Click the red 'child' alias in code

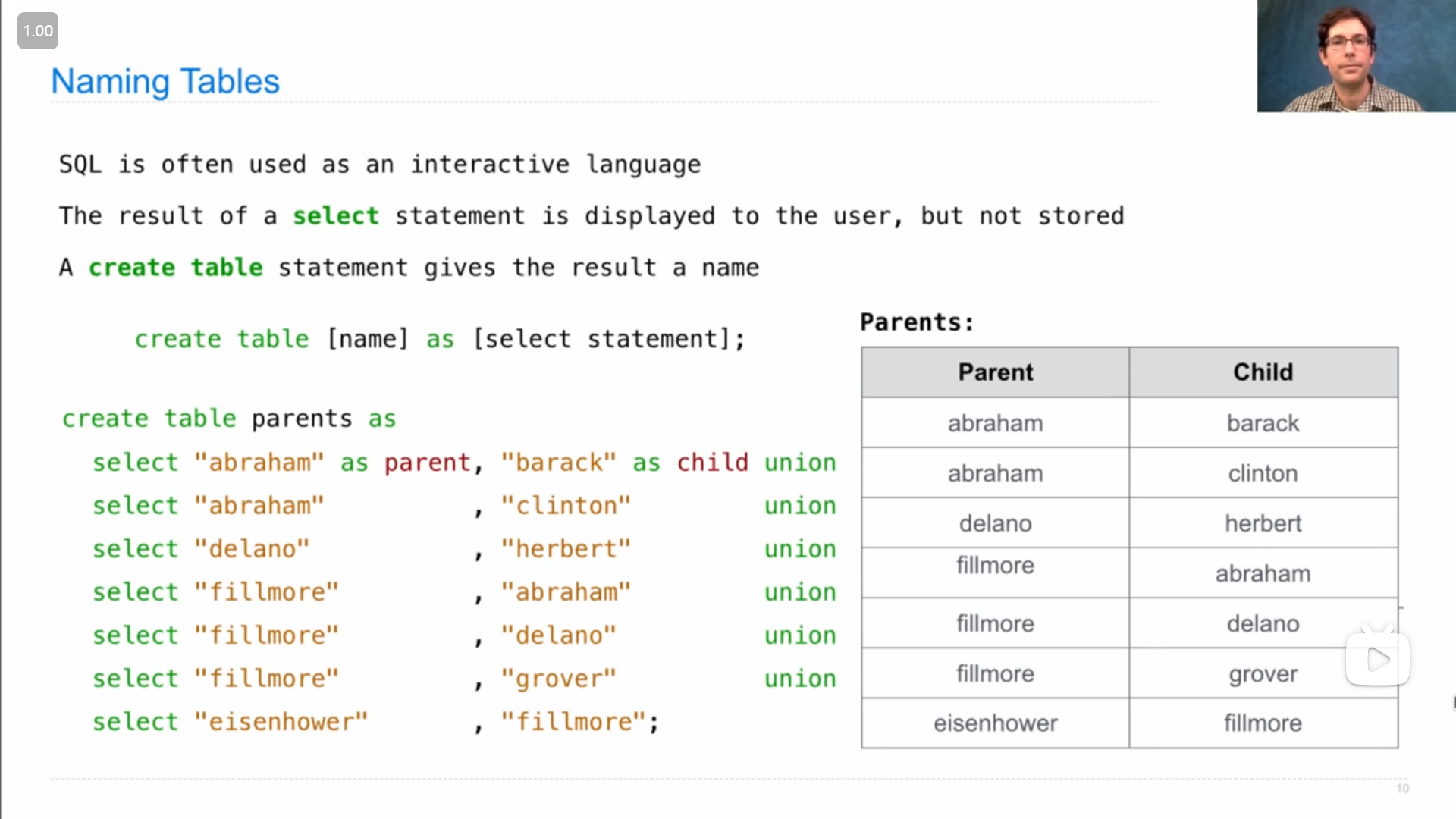pos(712,463)
